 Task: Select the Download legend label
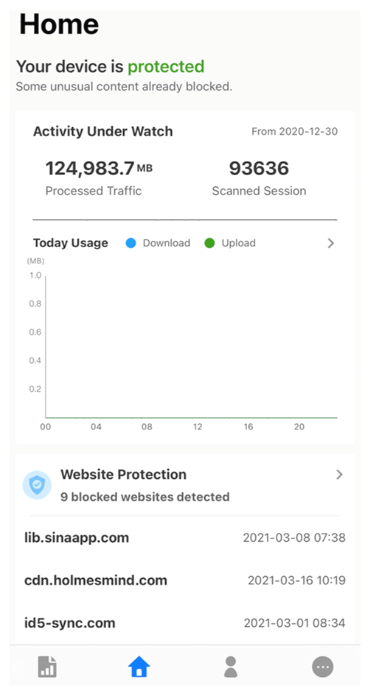pos(167,243)
